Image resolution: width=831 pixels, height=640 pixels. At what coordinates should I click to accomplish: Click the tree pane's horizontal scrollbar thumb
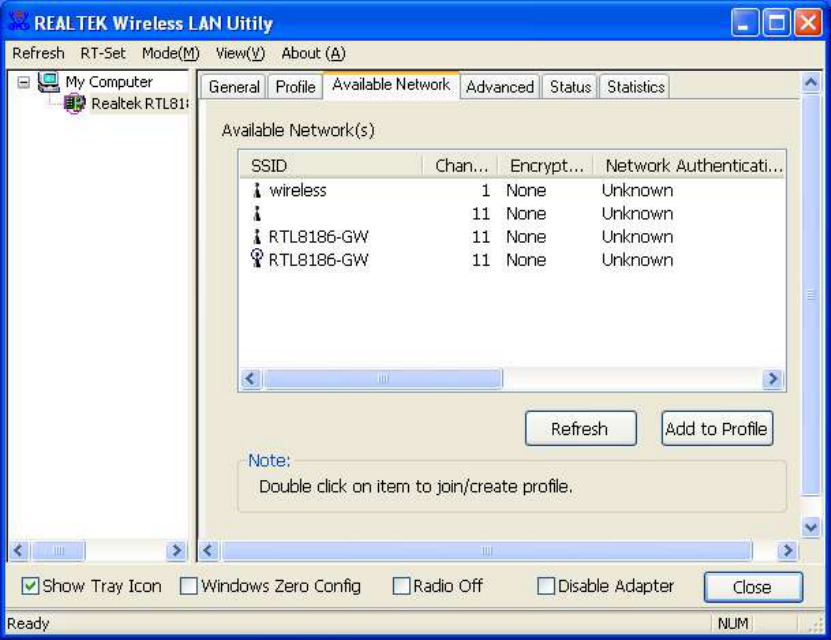click(58, 551)
